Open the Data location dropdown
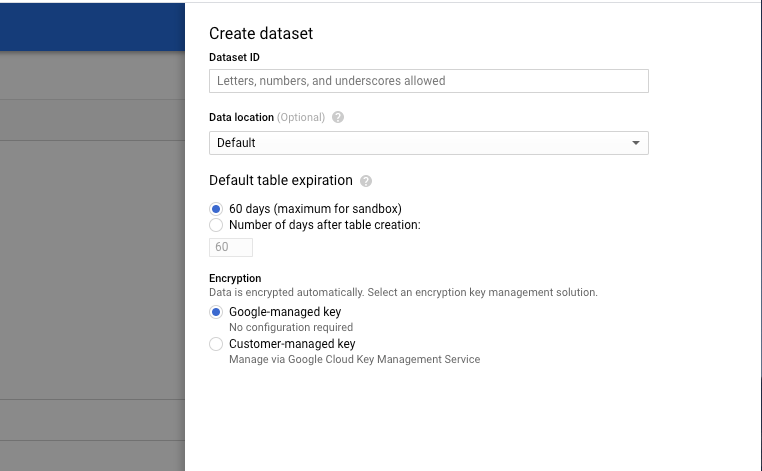762x471 pixels. (429, 143)
